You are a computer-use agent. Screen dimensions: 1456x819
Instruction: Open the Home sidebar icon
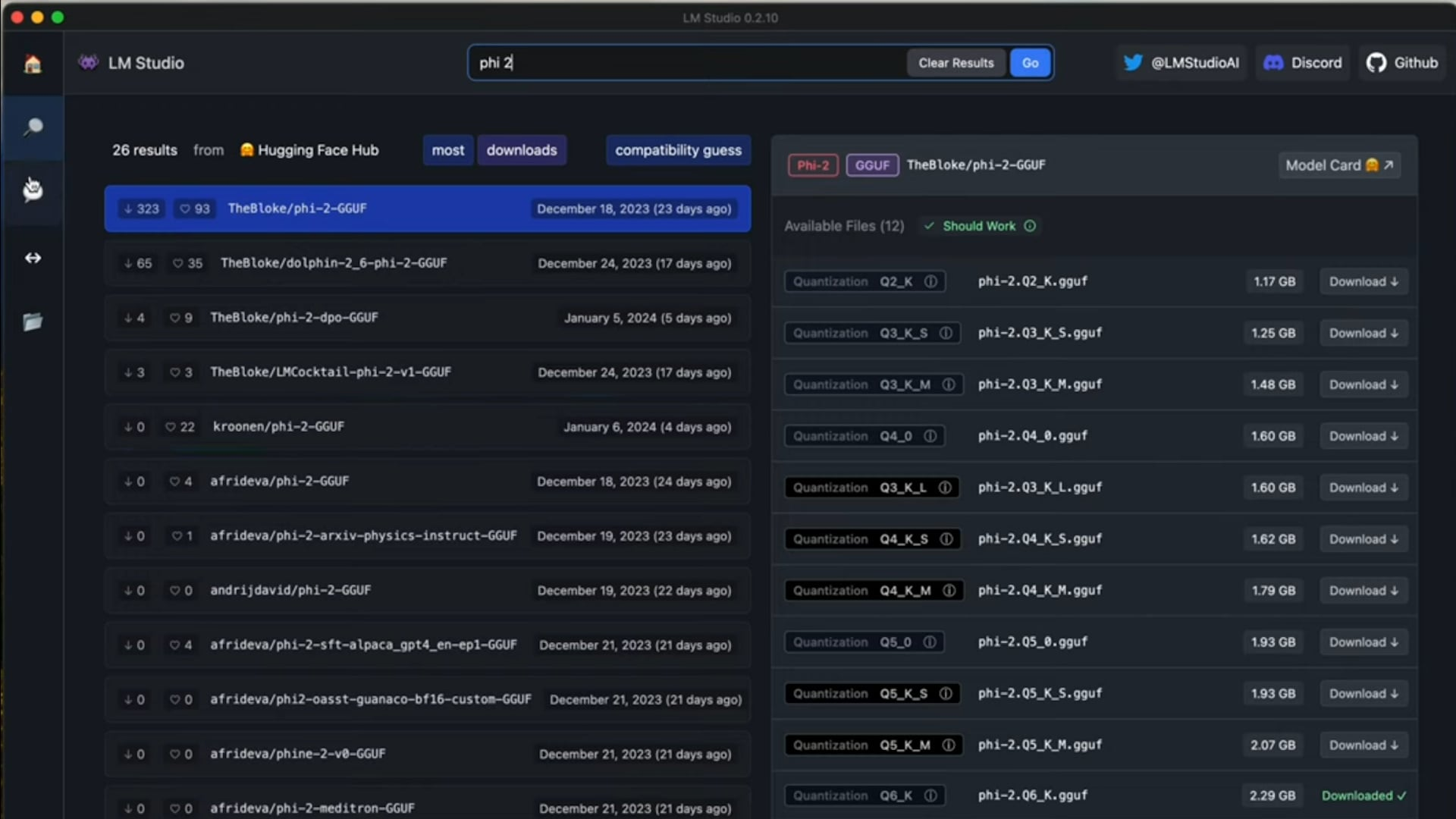coord(33,64)
